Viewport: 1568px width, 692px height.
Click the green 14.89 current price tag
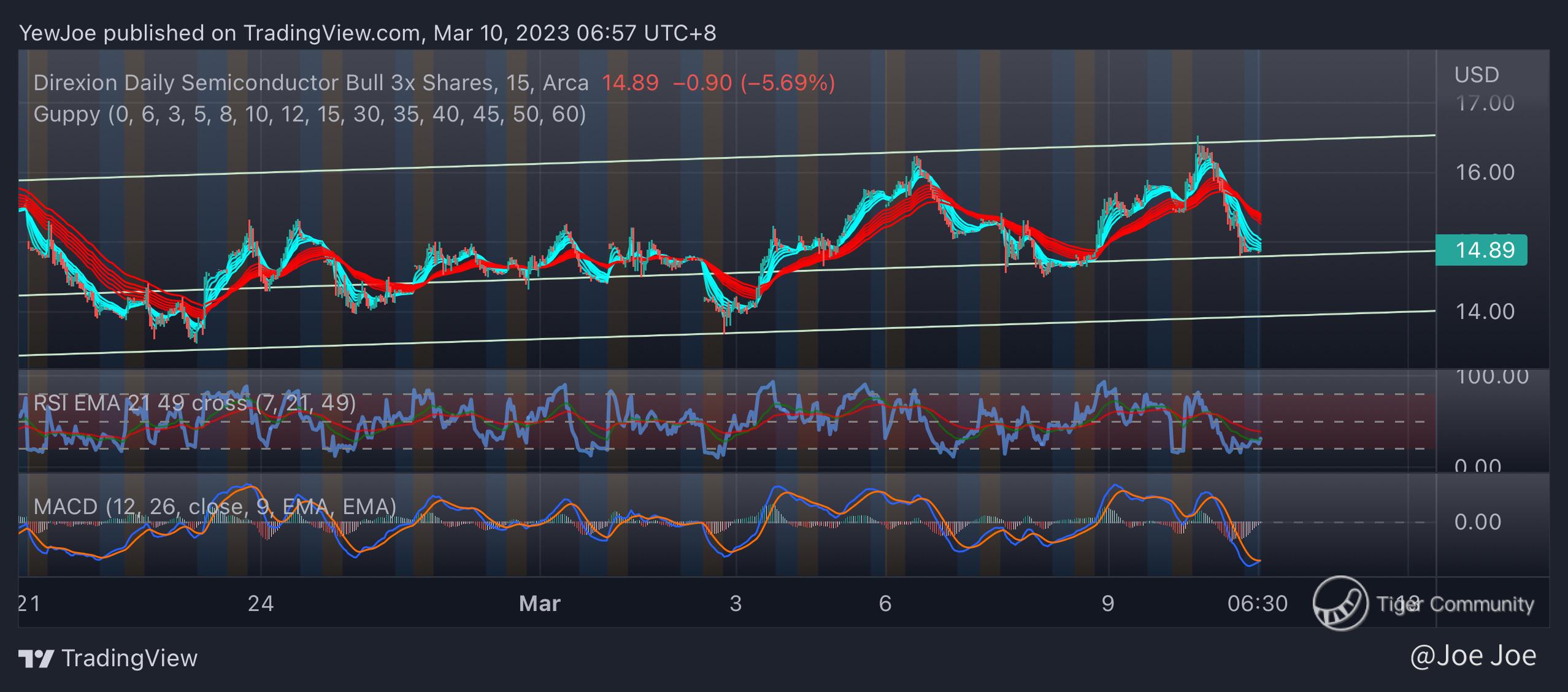(1481, 250)
